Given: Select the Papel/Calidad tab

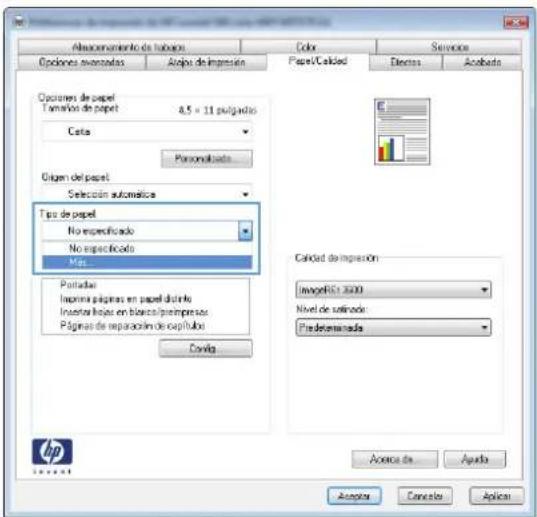Looking at the screenshot, I should 318,62.
